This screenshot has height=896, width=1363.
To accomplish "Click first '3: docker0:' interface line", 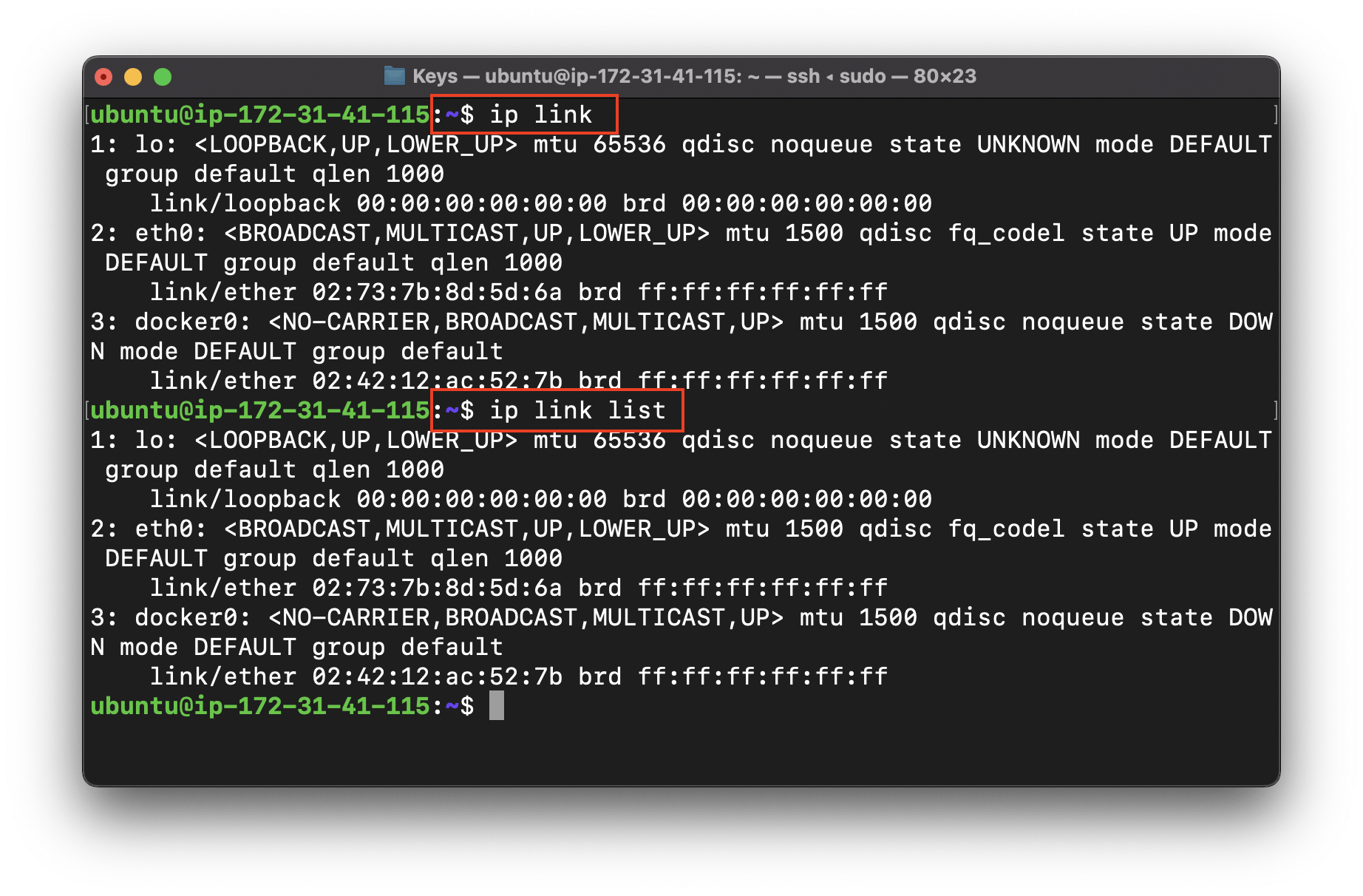I will coord(681,322).
